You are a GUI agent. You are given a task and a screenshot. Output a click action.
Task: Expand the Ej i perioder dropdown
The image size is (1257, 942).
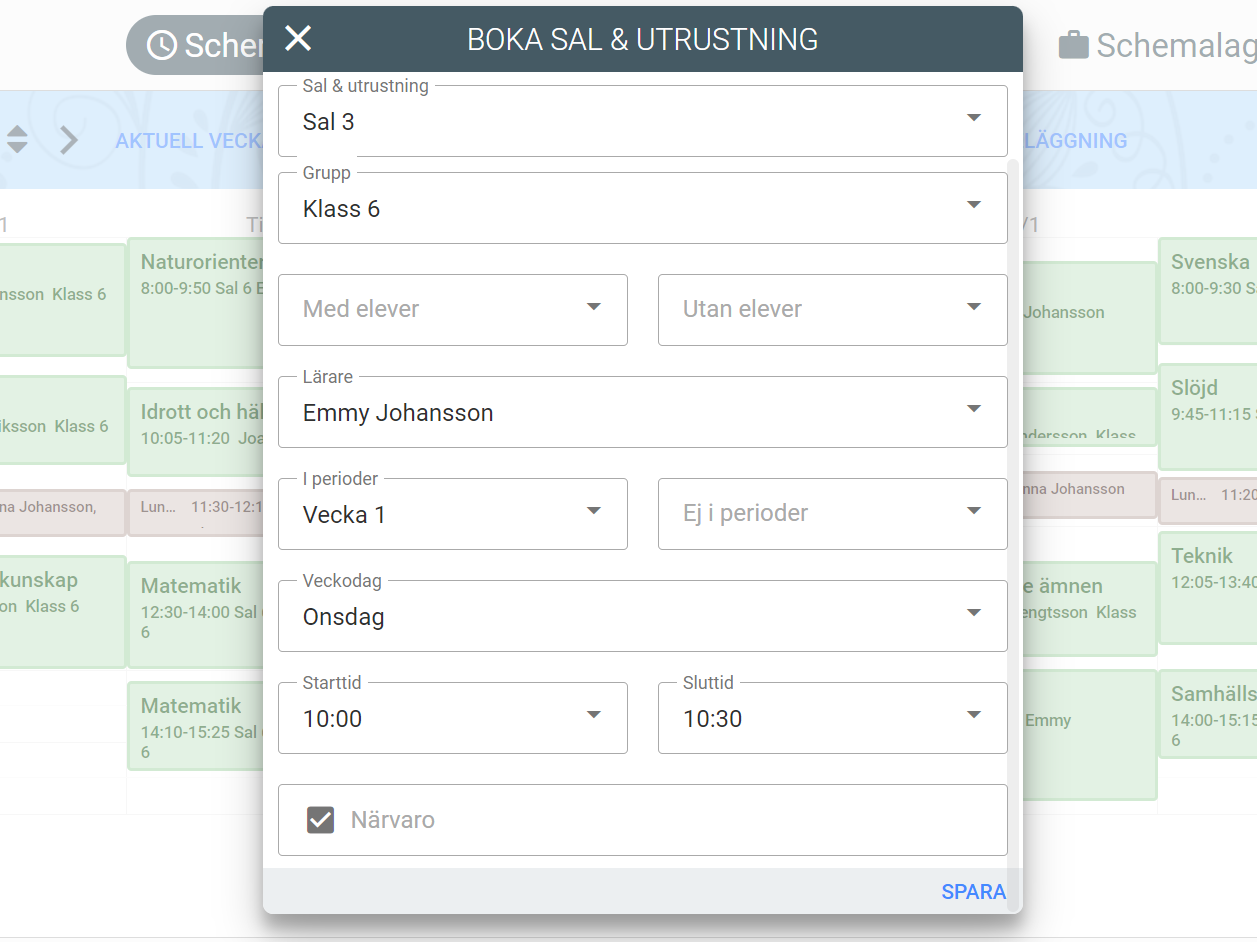click(832, 513)
